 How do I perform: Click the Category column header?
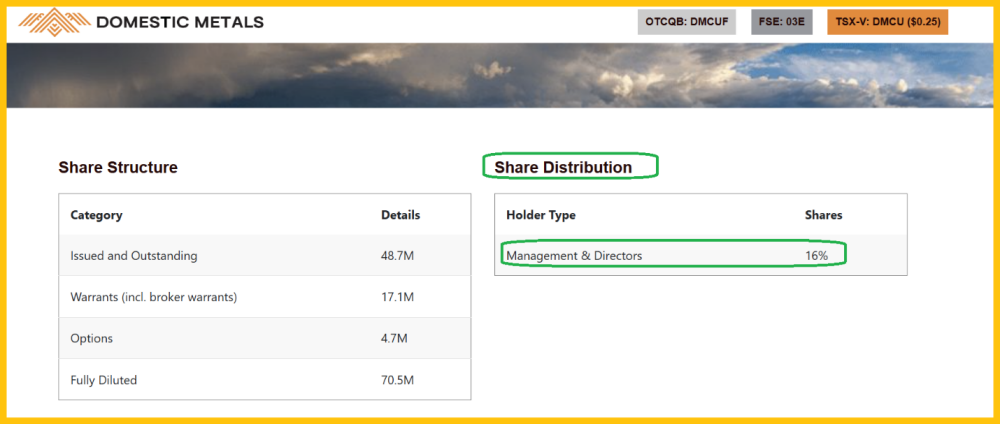coord(96,215)
